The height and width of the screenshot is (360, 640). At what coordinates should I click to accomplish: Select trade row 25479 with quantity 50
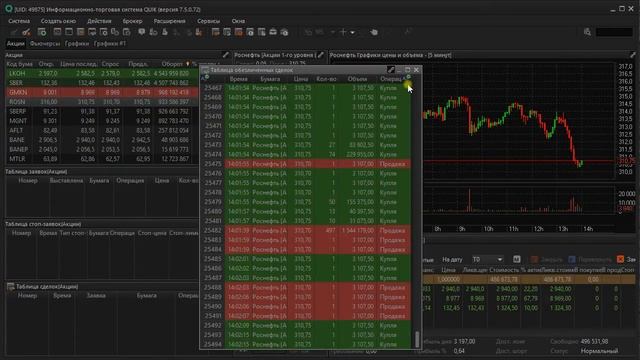[307, 202]
